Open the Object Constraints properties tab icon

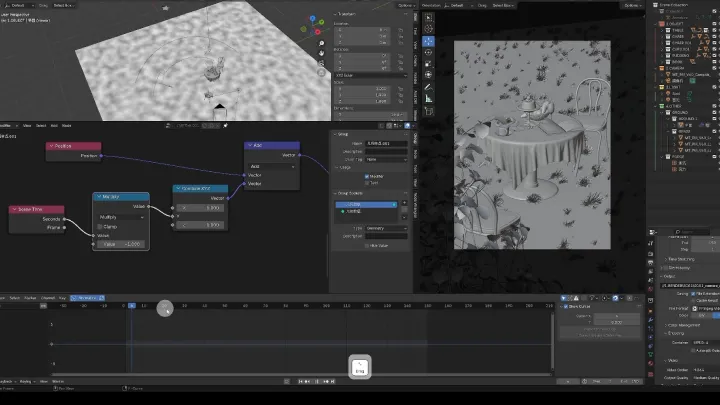point(651,346)
